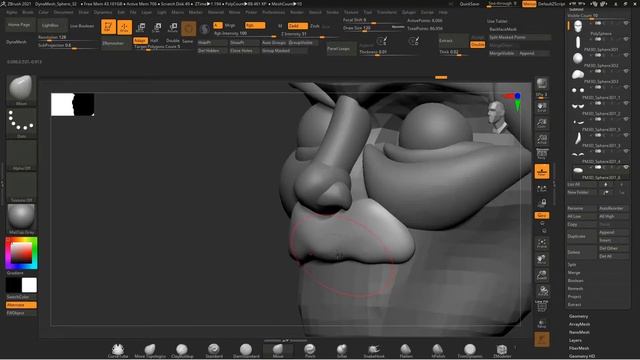The image size is (640, 360).
Task: Expand the Layers palette section
Action: [575, 340]
